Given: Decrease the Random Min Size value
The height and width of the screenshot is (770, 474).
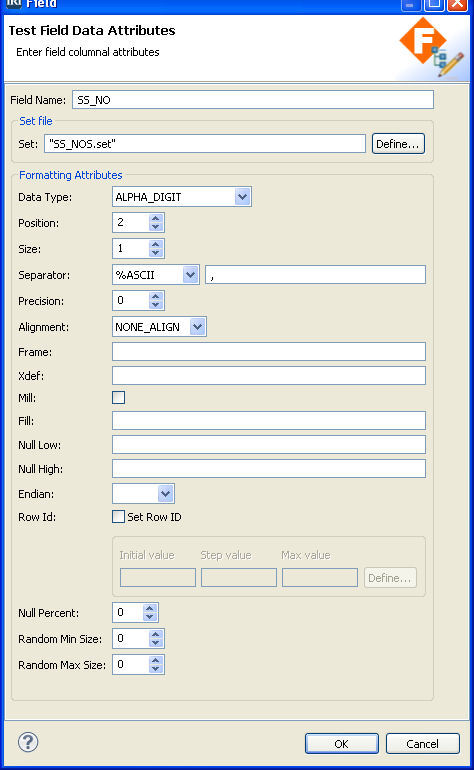Looking at the screenshot, I should (x=156, y=643).
